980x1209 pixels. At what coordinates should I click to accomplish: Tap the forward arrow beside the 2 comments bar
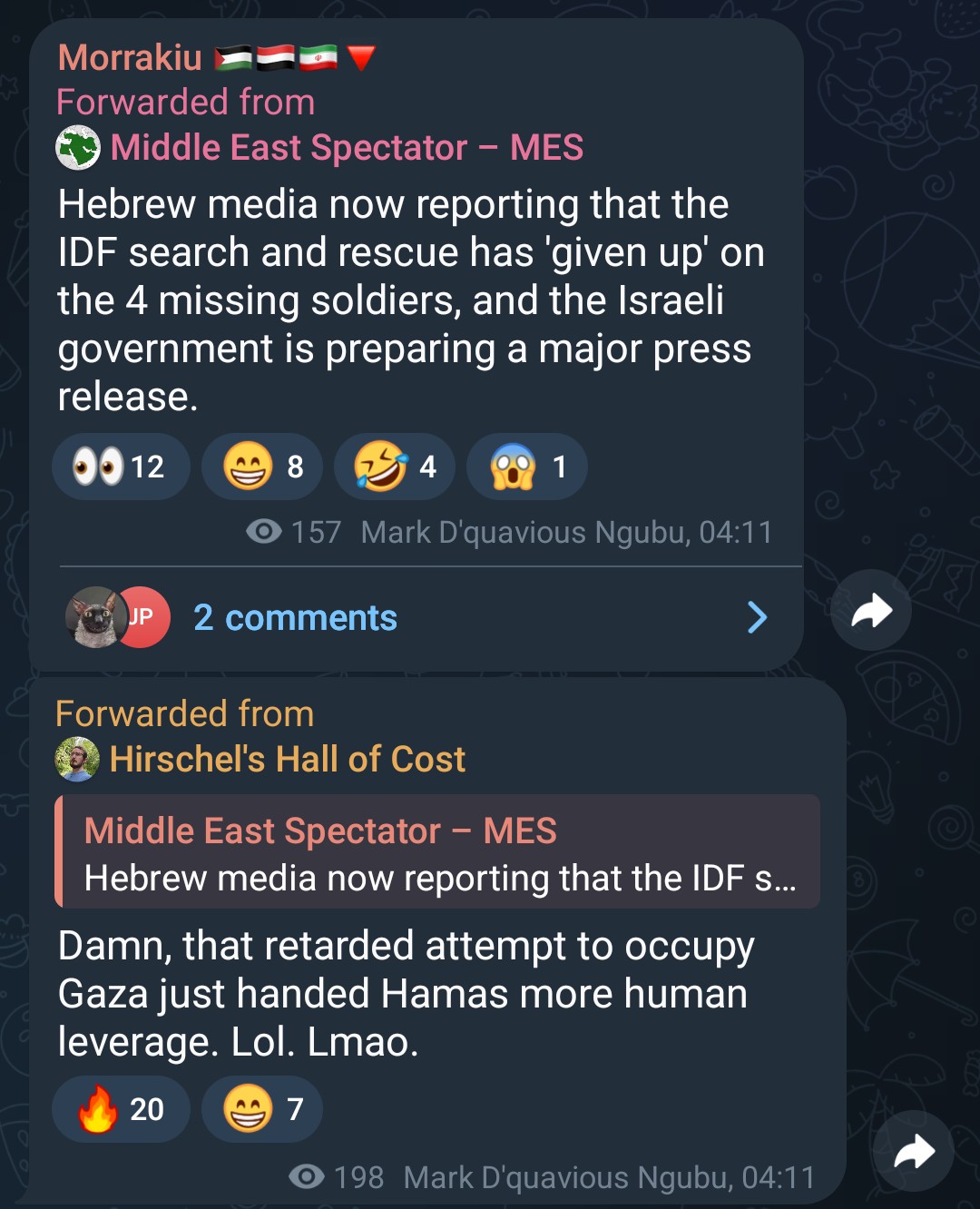871,610
